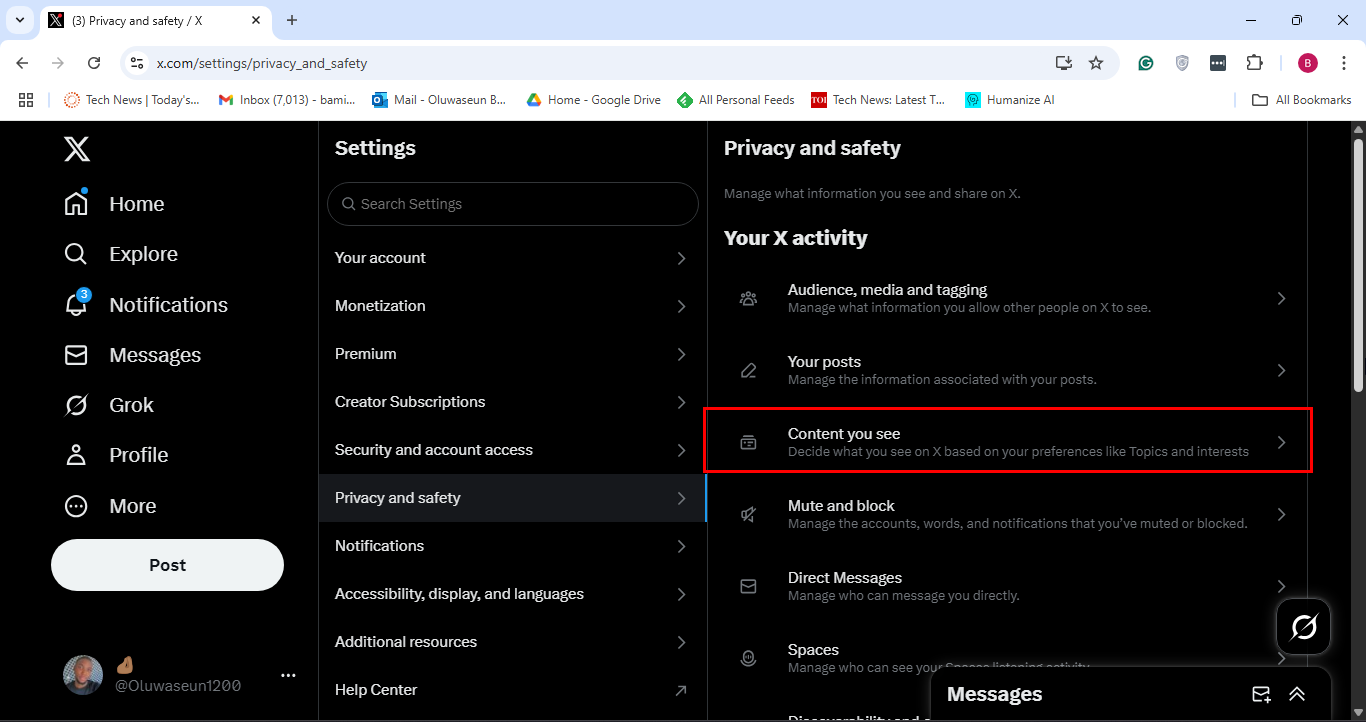Screen dimensions: 1366x722
Task: Expand the Messages drawer with double chevron
Action: [x=1297, y=694]
